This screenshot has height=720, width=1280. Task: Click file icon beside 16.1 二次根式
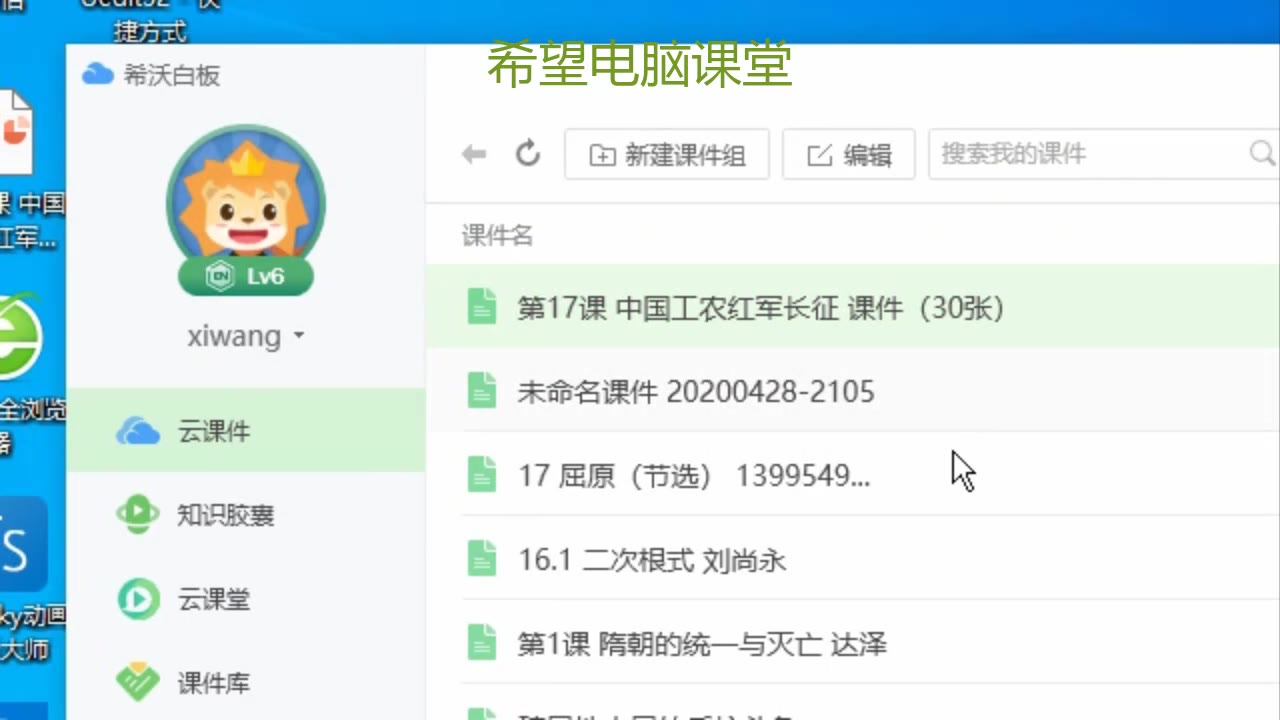(x=482, y=559)
